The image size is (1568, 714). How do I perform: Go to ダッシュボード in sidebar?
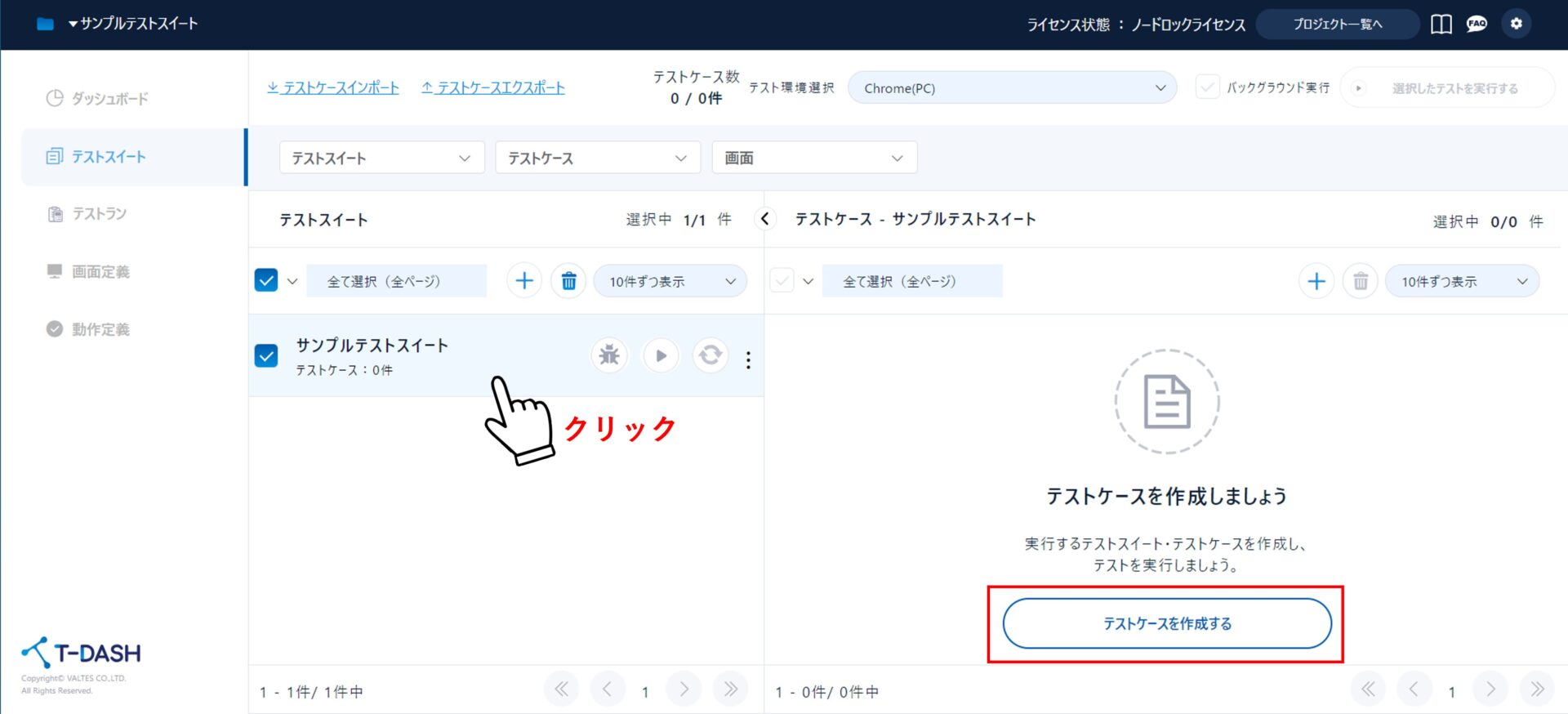point(109,99)
